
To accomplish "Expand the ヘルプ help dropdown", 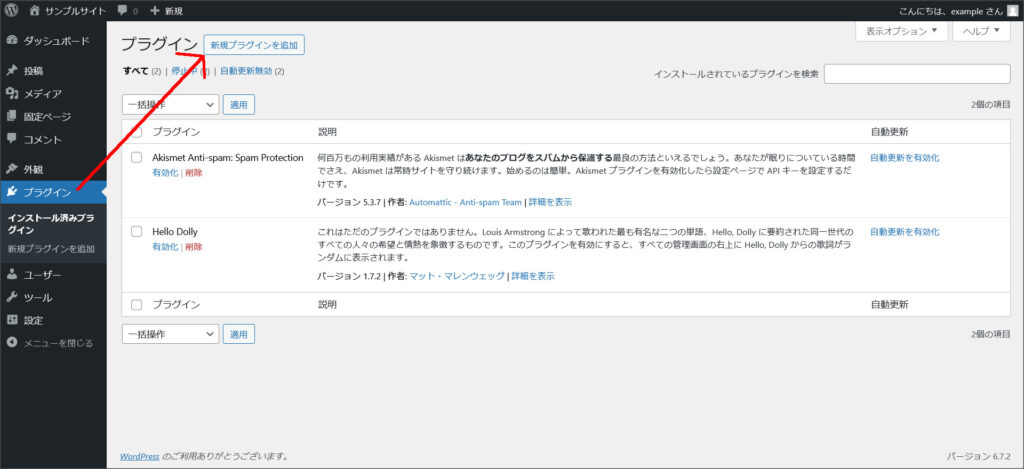I will 981,31.
